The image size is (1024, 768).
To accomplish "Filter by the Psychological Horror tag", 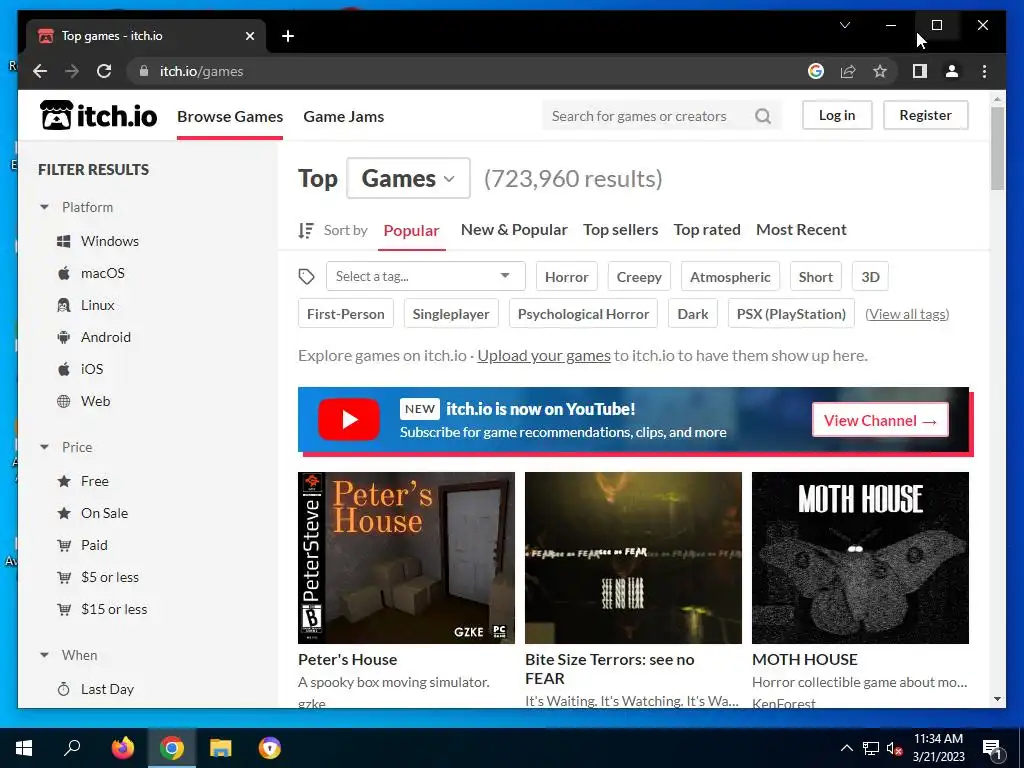I will [583, 314].
